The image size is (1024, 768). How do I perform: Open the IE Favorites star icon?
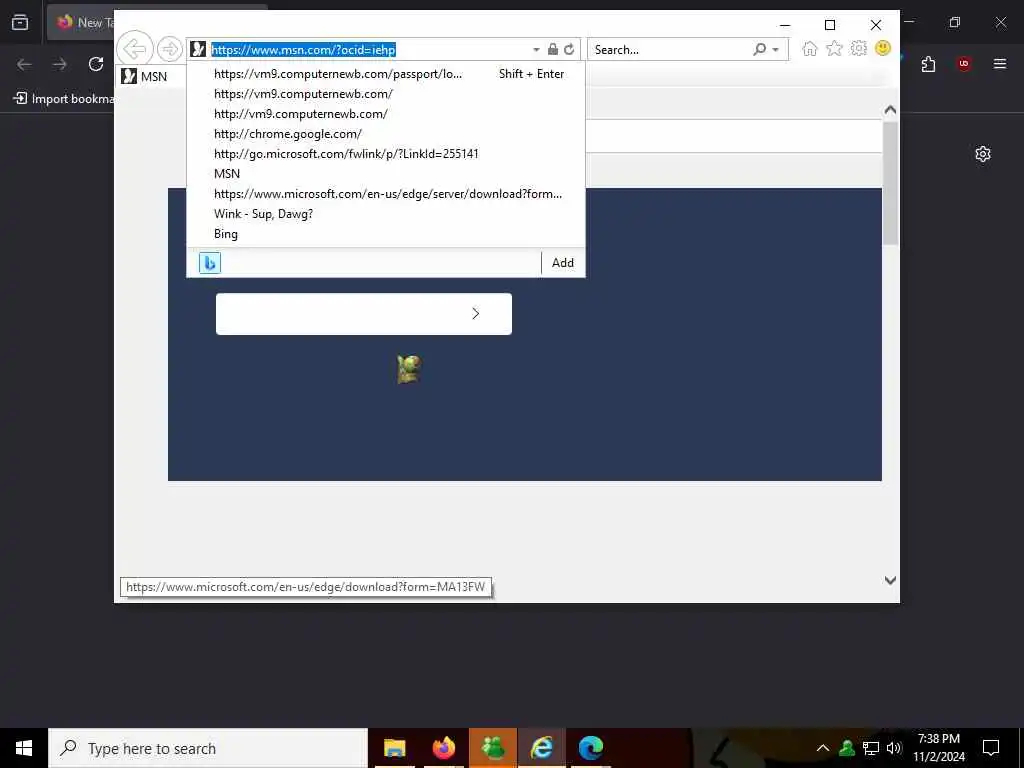tap(834, 49)
